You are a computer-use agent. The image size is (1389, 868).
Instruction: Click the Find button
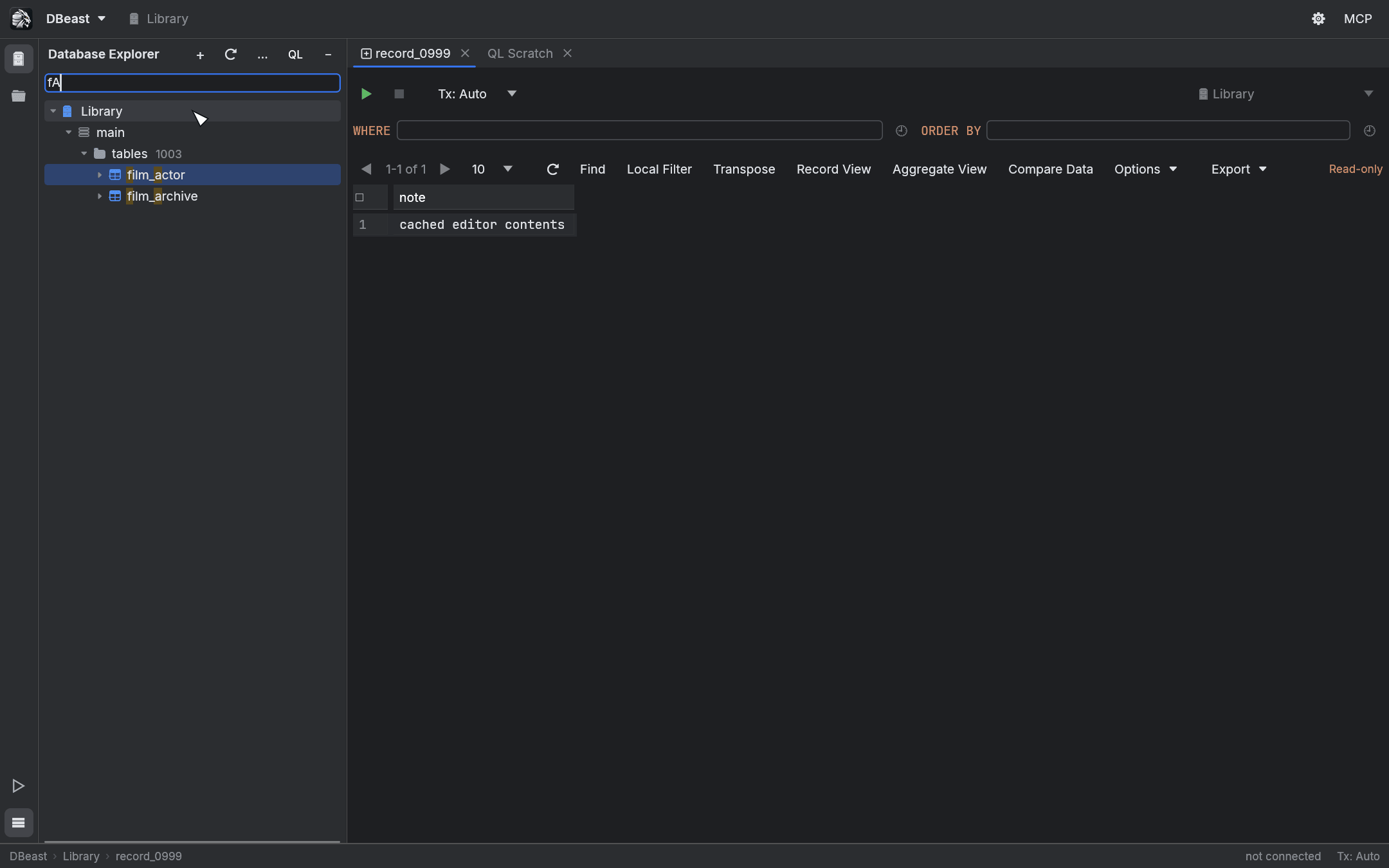click(x=592, y=169)
